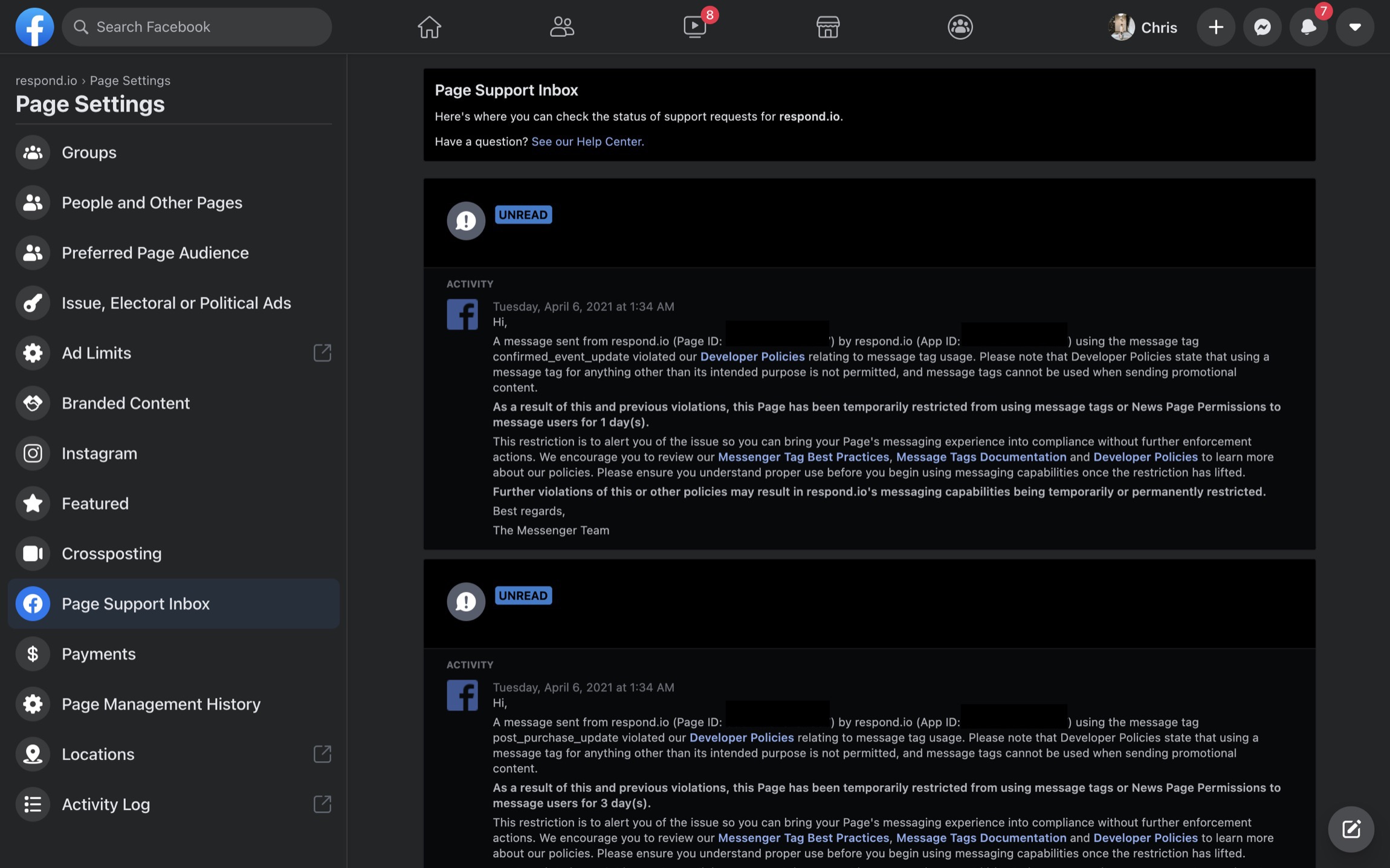The width and height of the screenshot is (1390, 868).
Task: Click the new message compose button
Action: coord(1351,829)
